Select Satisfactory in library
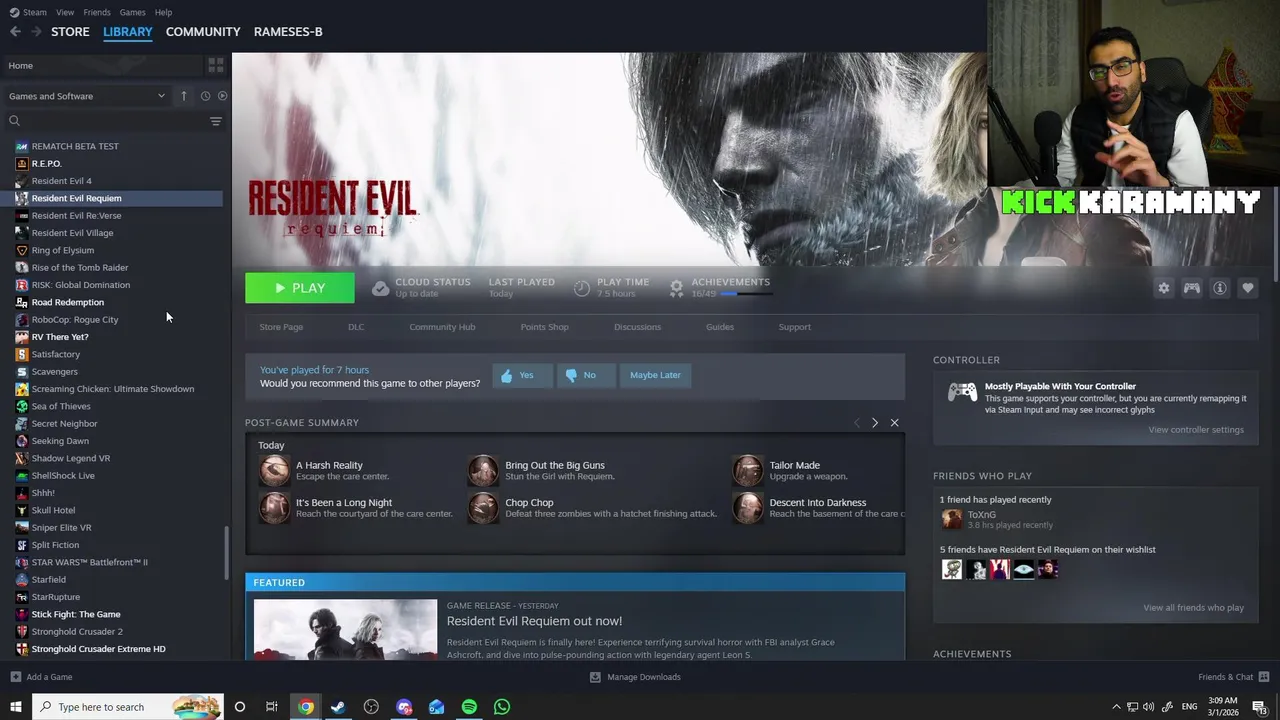Screen dimensions: 1280x720 click(56, 354)
